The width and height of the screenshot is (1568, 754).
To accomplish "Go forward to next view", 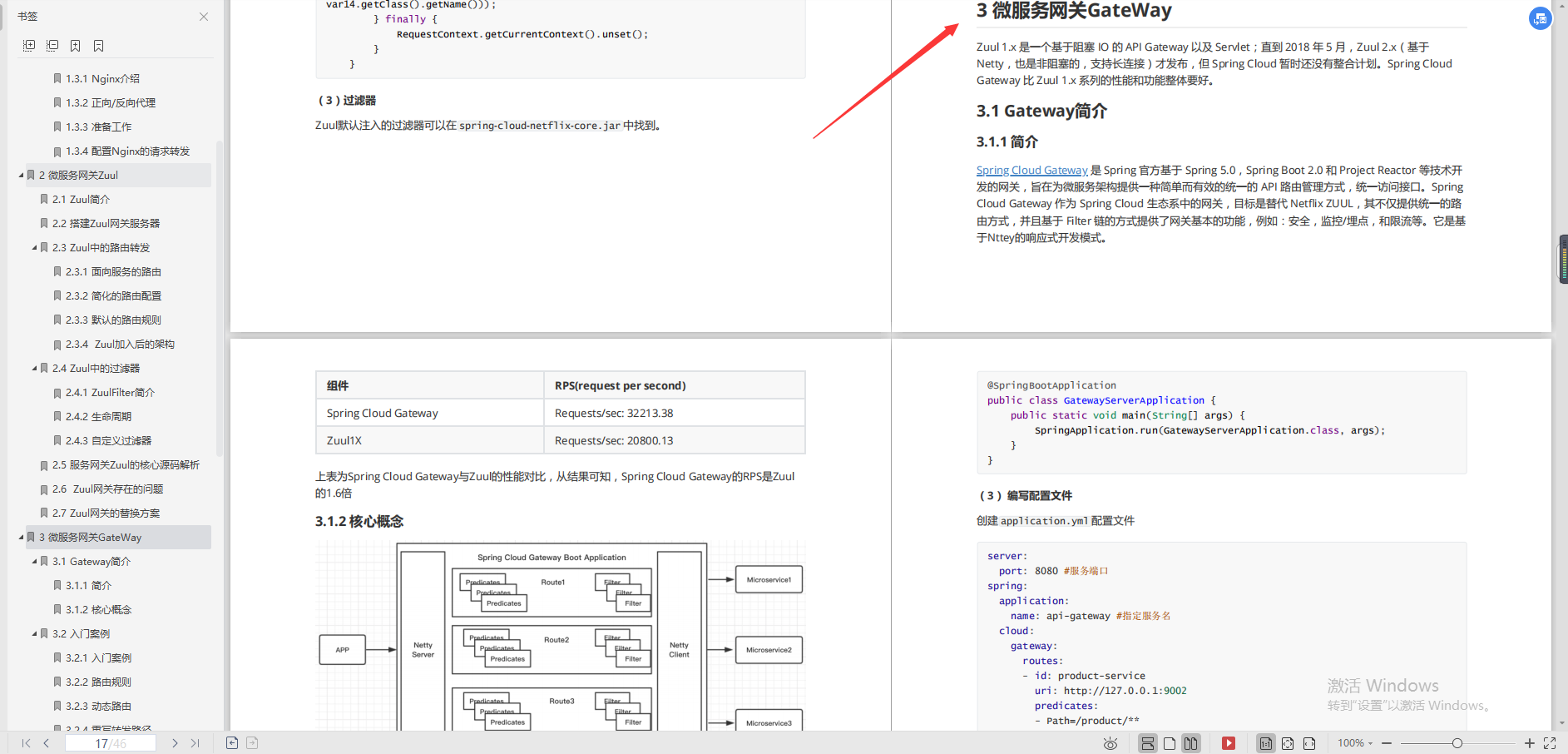I will [252, 743].
